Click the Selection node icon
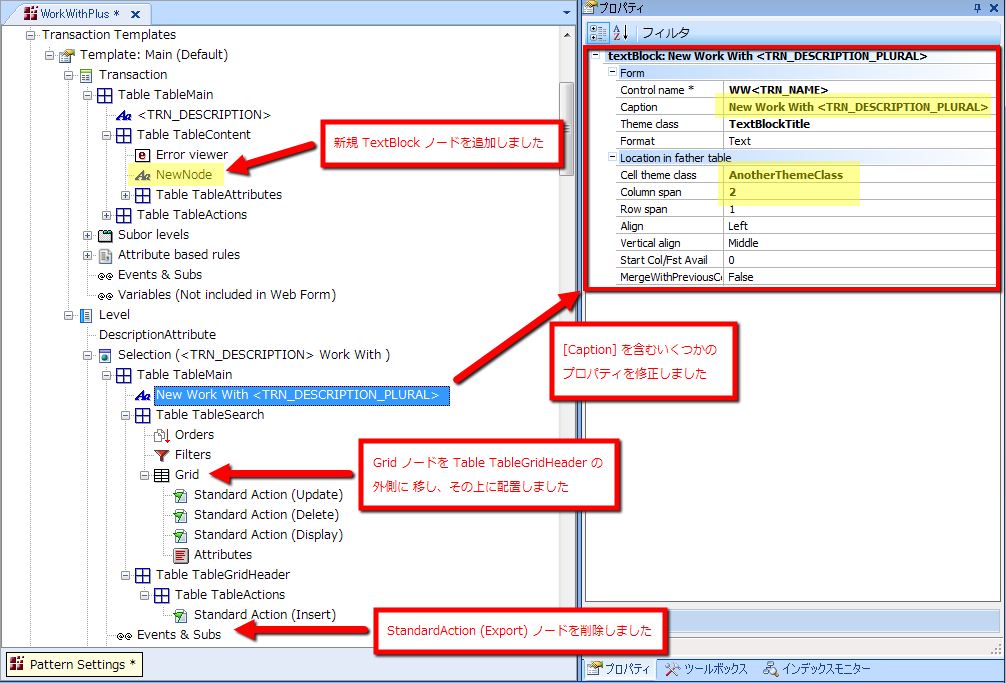This screenshot has width=1006, height=683. pyautogui.click(x=105, y=355)
